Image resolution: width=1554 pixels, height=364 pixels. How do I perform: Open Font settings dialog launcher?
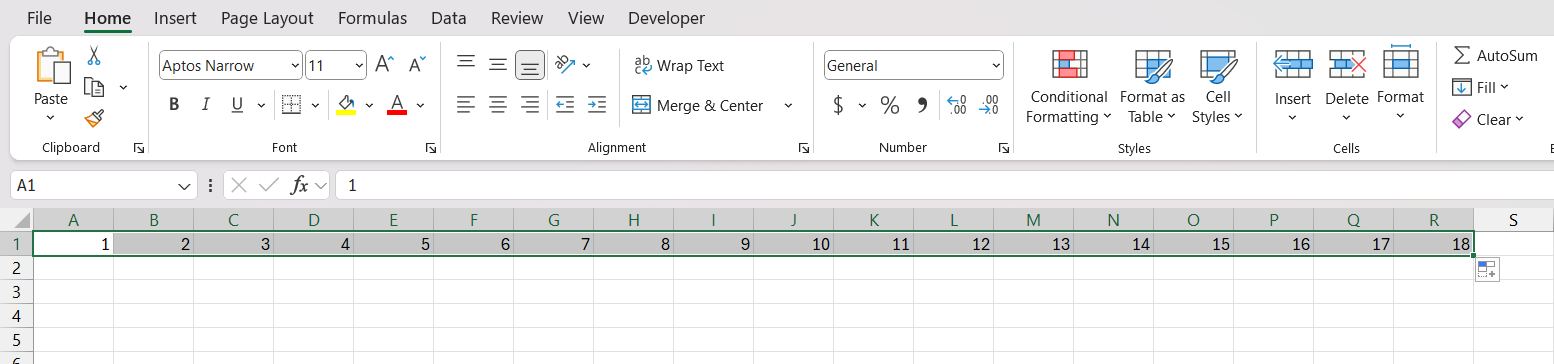tap(431, 148)
